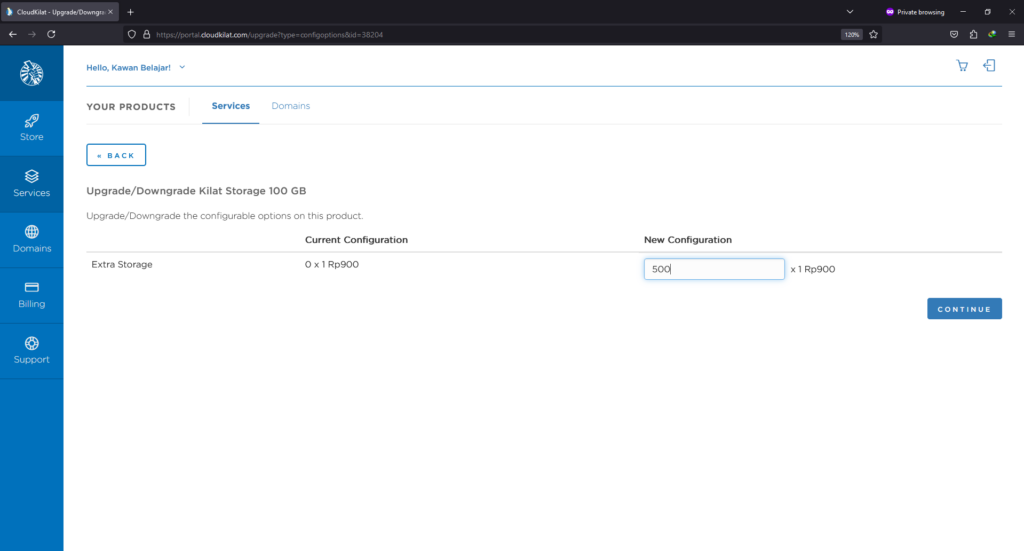Go to Billing via credit card icon

pos(31,288)
